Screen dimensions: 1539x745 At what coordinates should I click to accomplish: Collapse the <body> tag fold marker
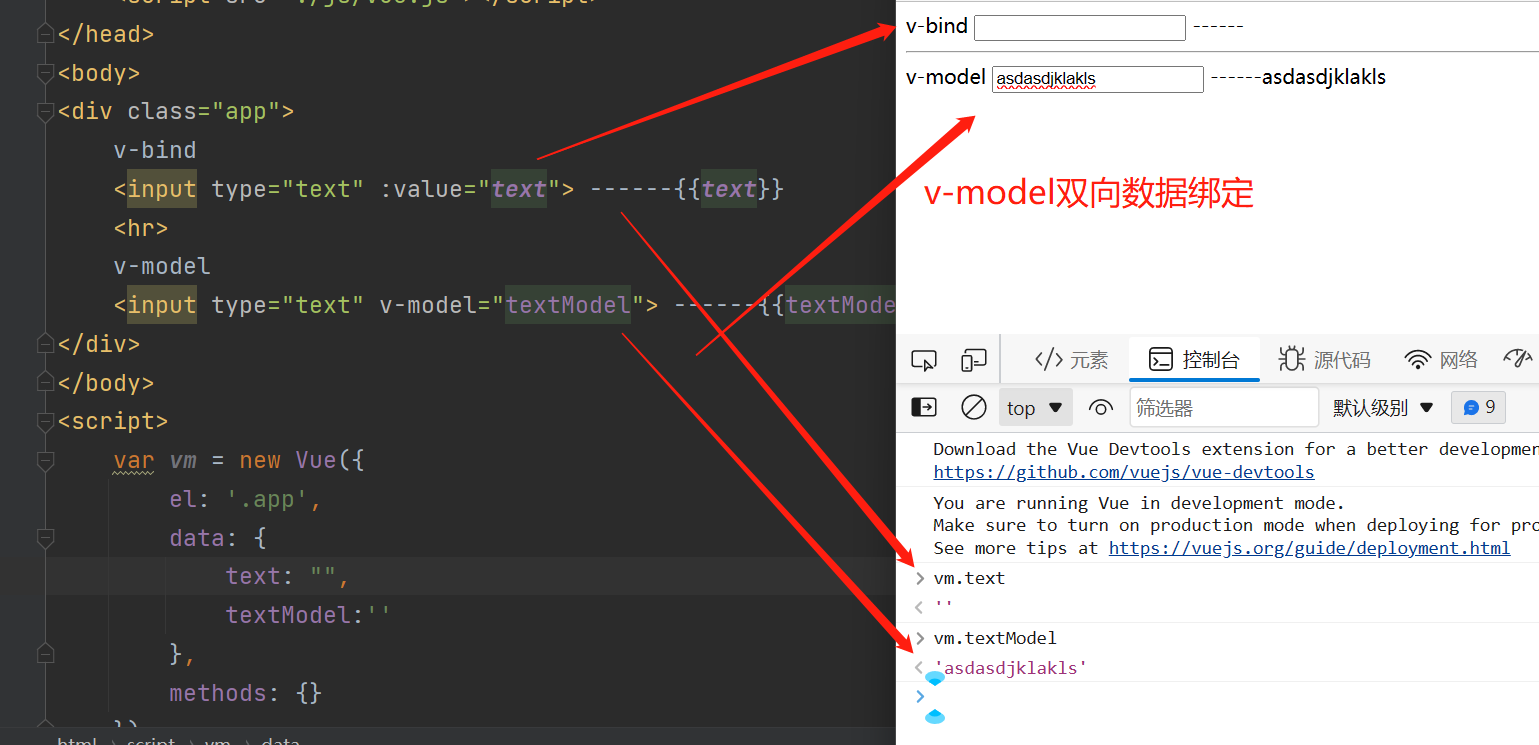pyautogui.click(x=44, y=73)
